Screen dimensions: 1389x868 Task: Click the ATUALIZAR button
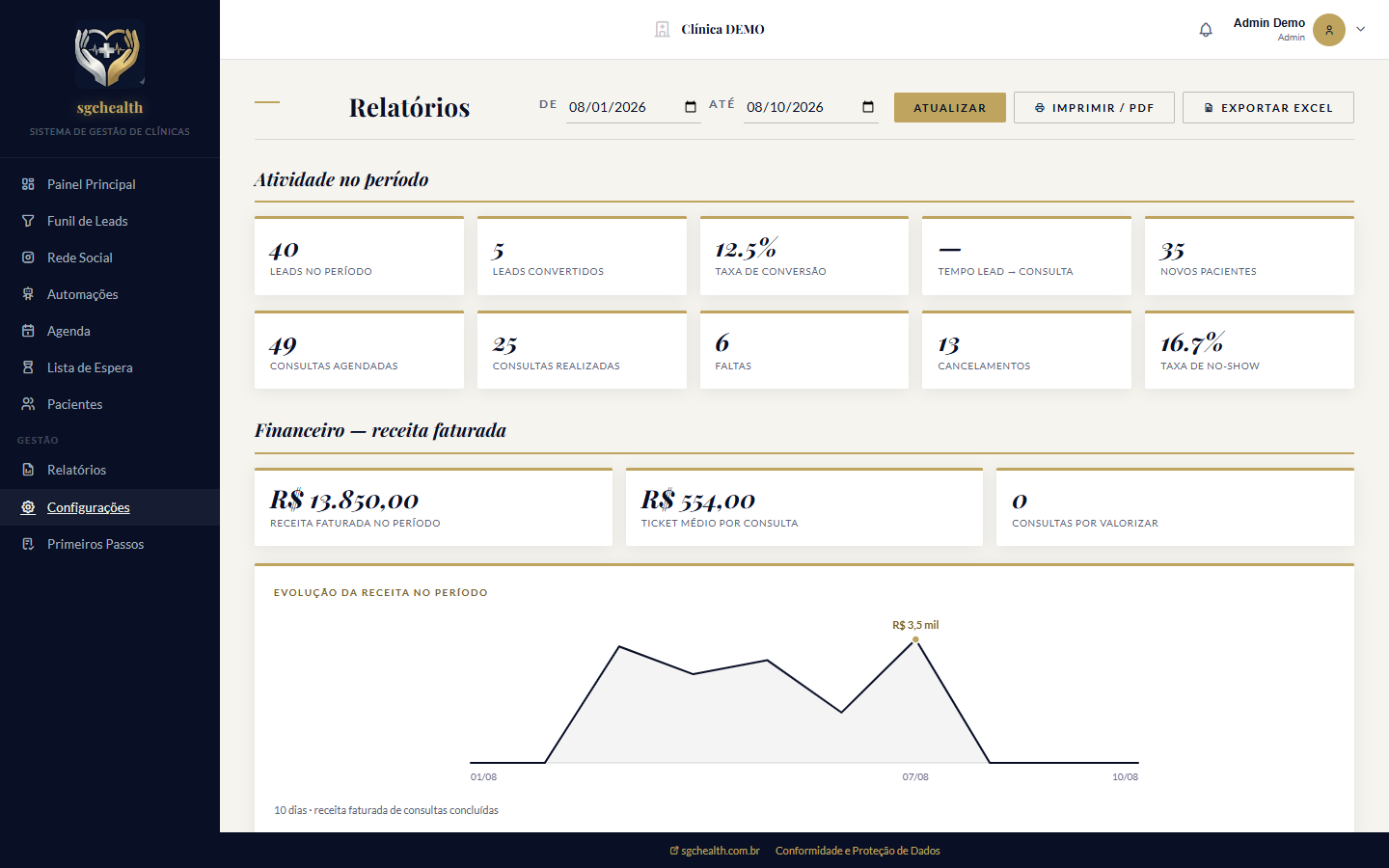950,108
